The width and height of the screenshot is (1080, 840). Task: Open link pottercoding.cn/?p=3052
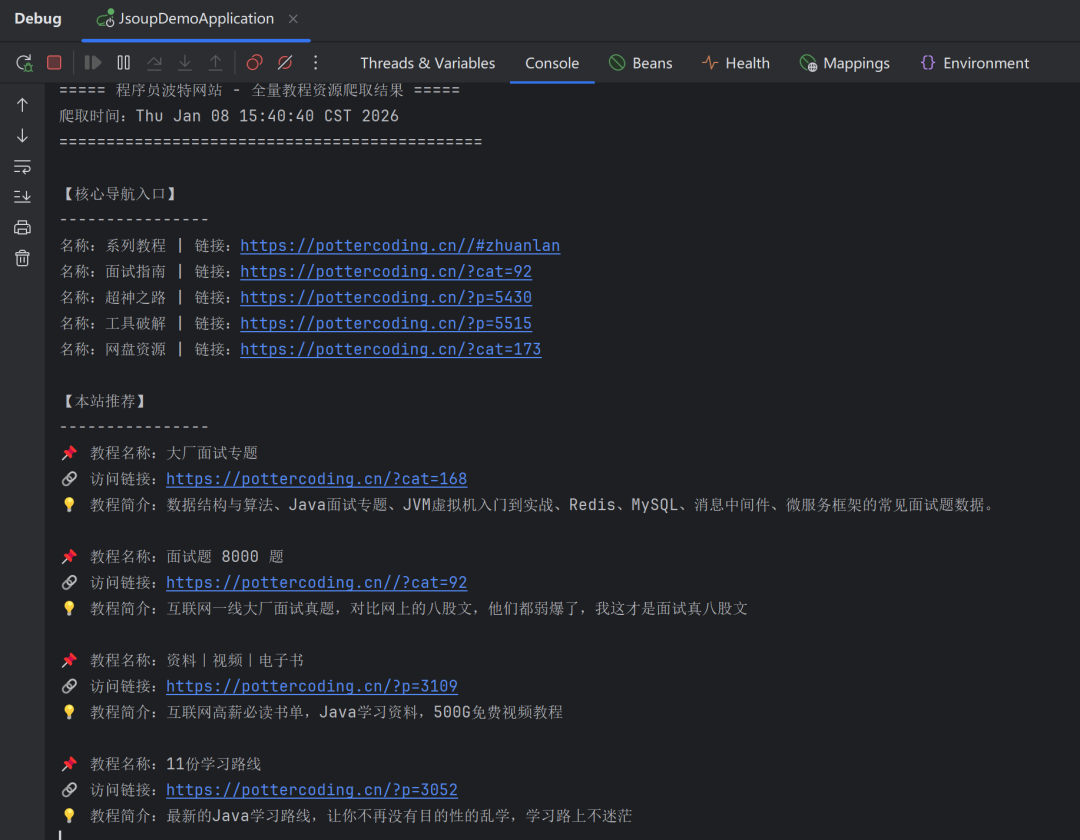tap(311, 790)
